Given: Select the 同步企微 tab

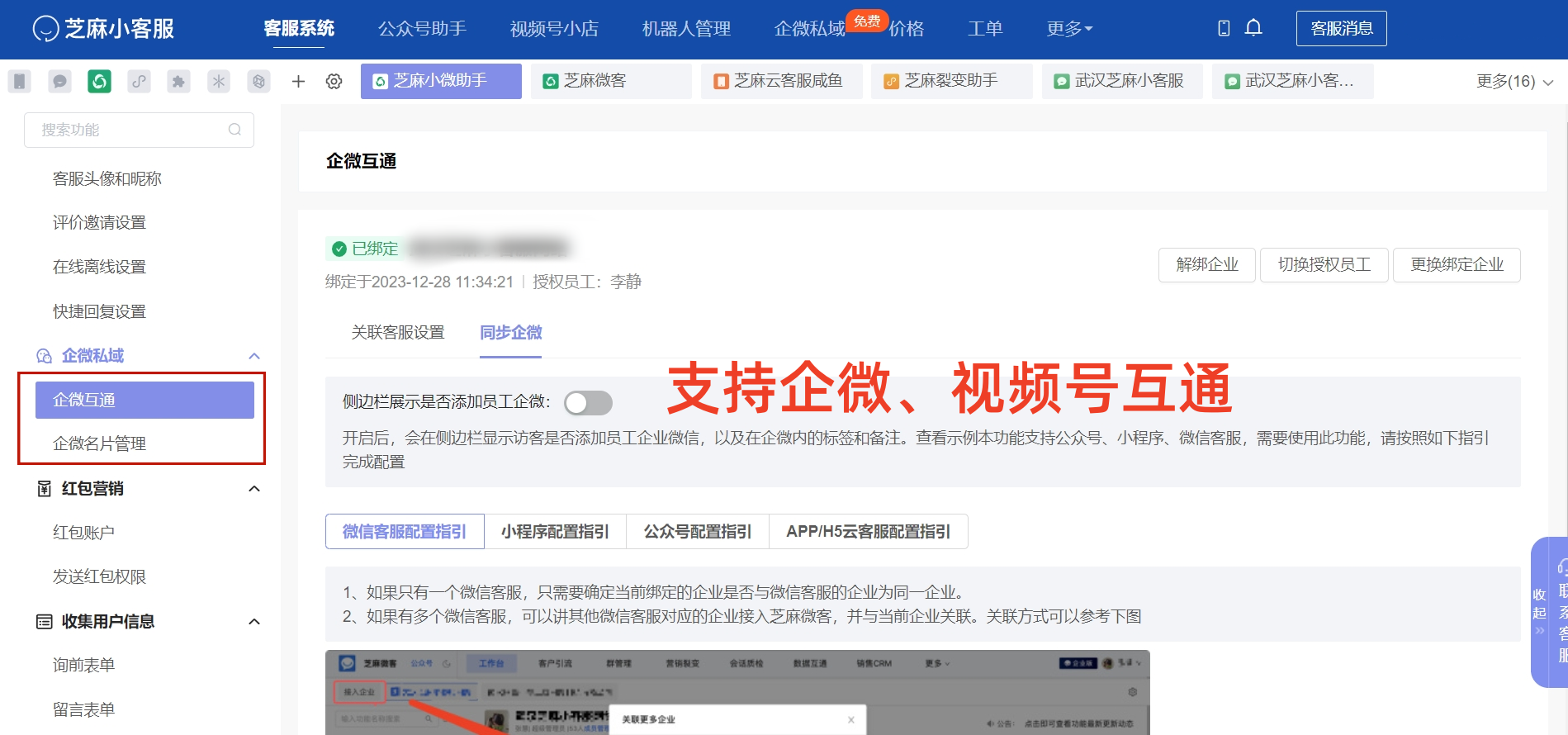Looking at the screenshot, I should 511,333.
